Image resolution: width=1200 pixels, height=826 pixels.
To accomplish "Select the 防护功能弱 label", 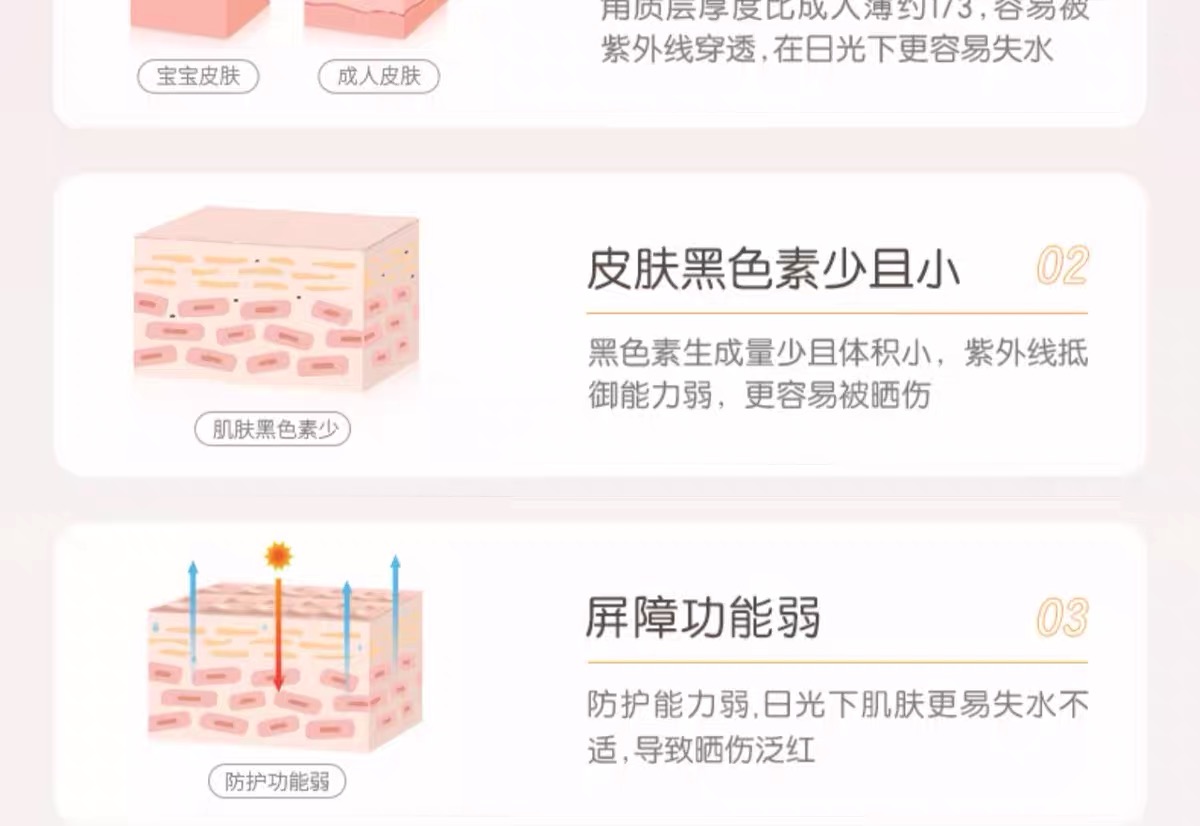I will point(277,781).
